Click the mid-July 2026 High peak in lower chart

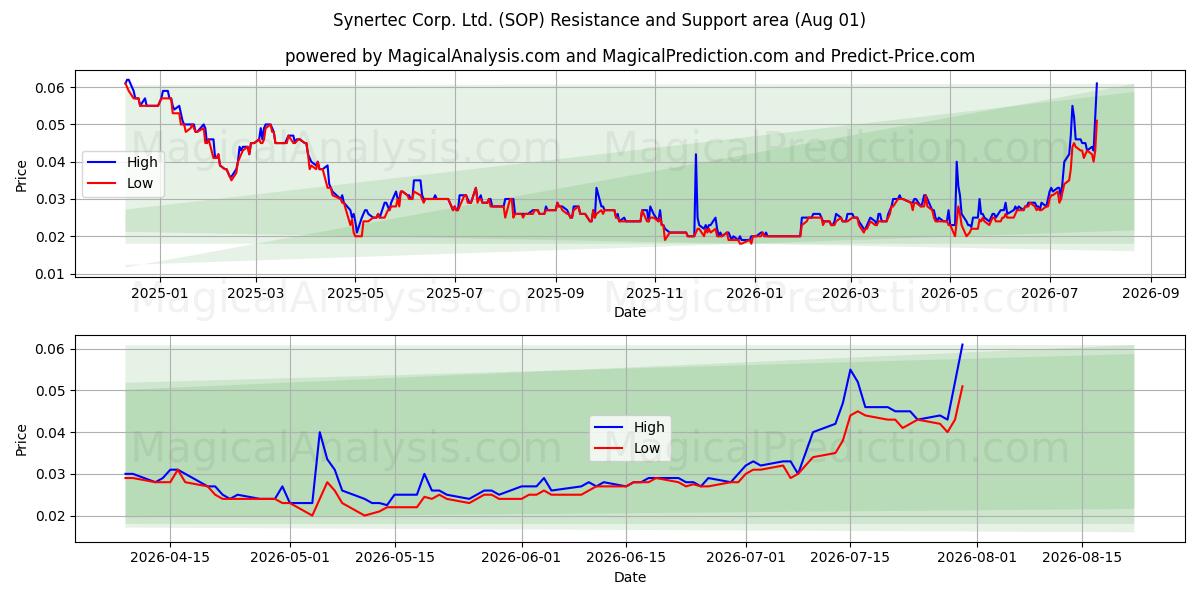pos(851,370)
